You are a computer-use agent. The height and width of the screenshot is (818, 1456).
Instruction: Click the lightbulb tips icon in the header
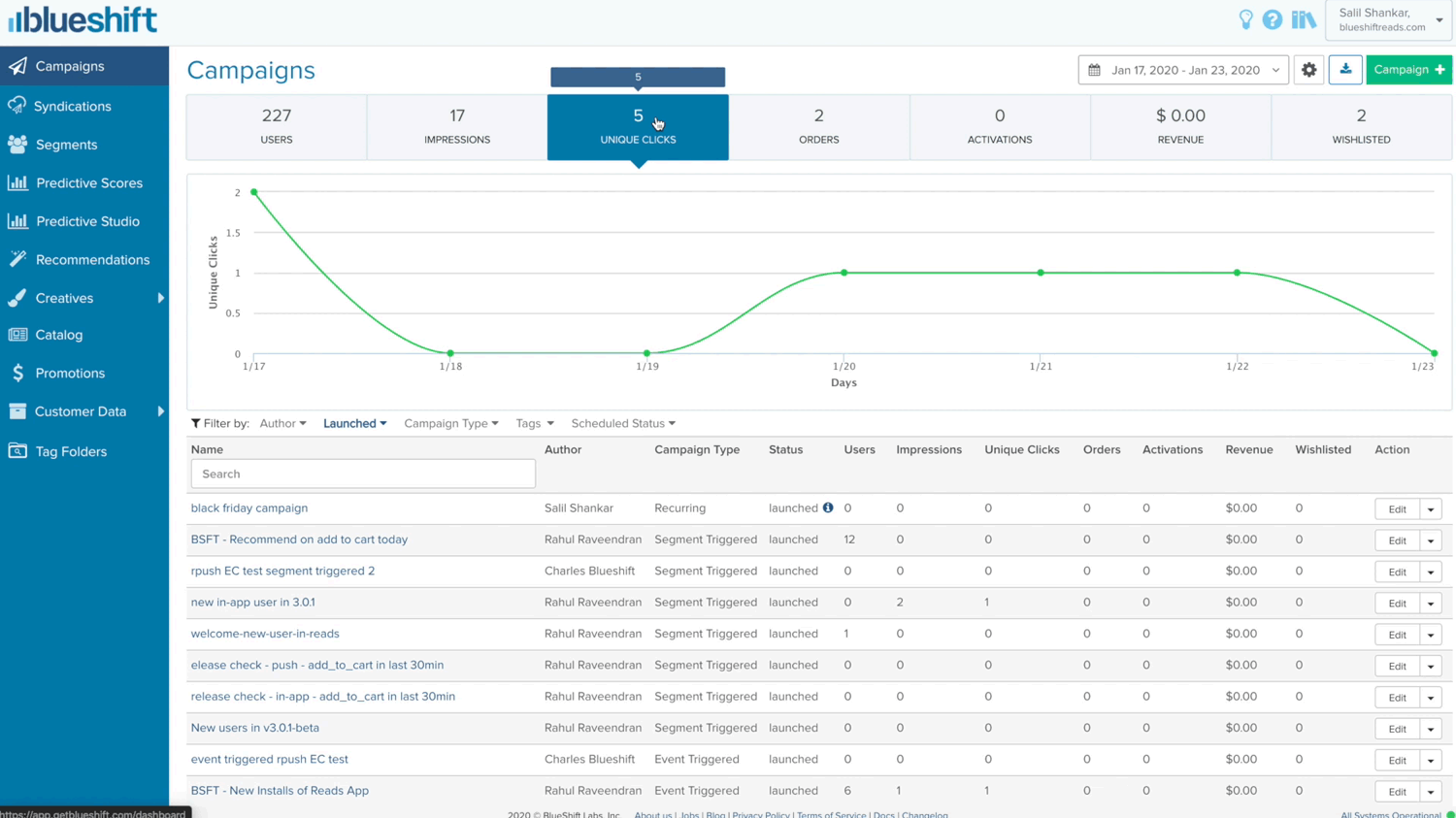pos(1245,19)
